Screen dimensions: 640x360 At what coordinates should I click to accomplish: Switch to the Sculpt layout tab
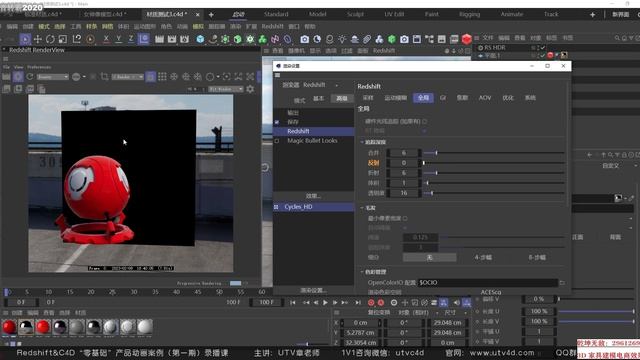(355, 14)
